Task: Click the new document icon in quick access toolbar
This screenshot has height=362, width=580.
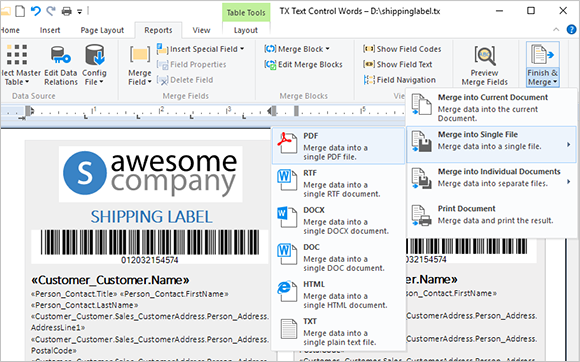Action: 20,11
